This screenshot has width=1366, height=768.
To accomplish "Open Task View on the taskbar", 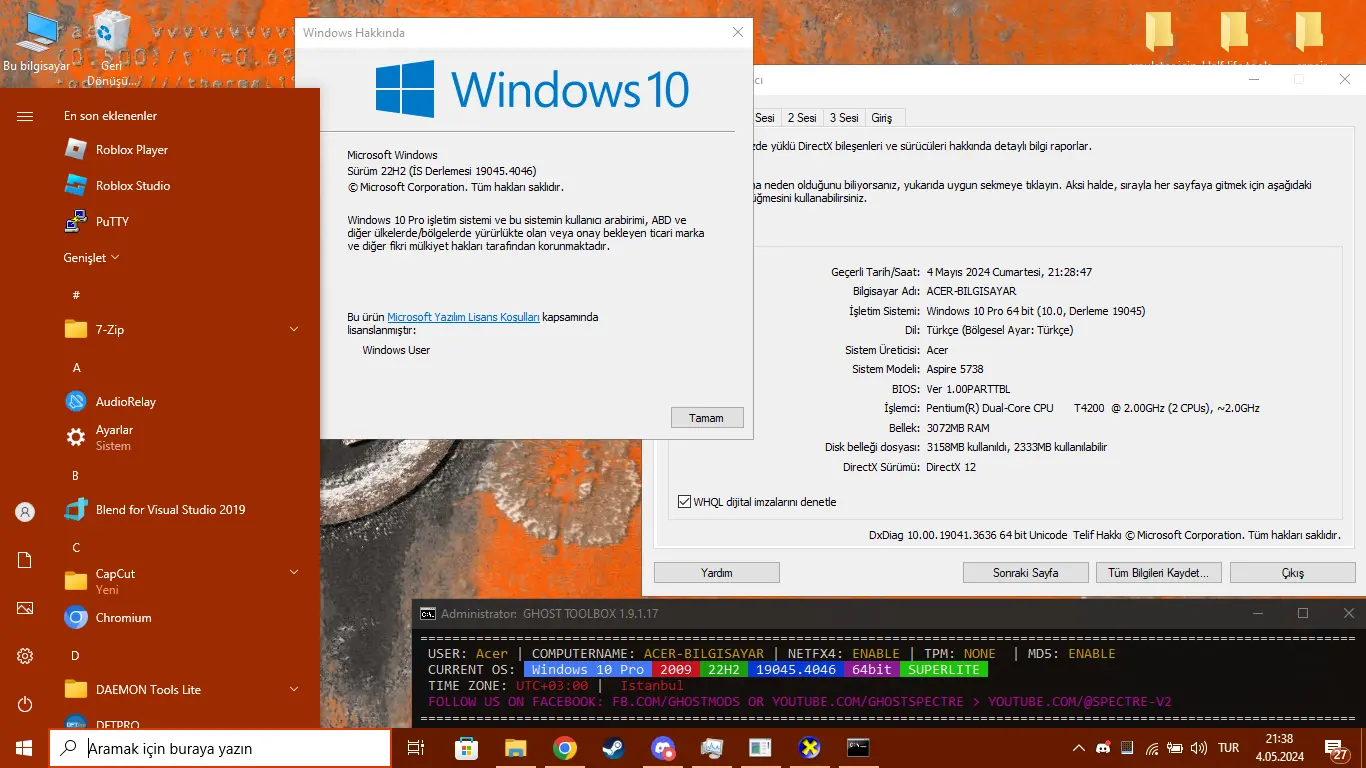I will [416, 748].
